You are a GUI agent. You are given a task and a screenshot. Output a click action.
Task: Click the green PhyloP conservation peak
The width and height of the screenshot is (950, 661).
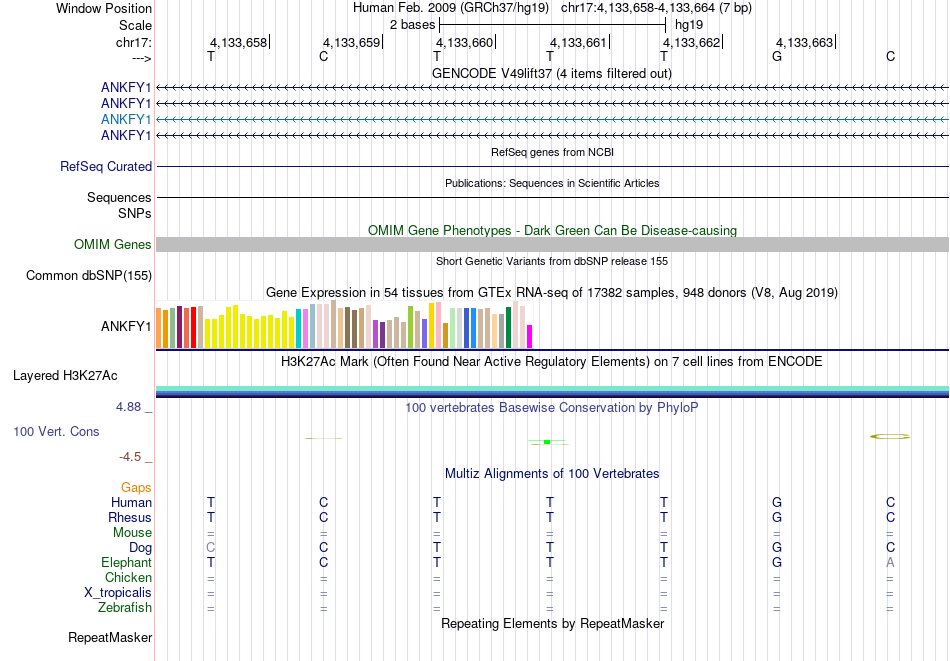click(547, 442)
